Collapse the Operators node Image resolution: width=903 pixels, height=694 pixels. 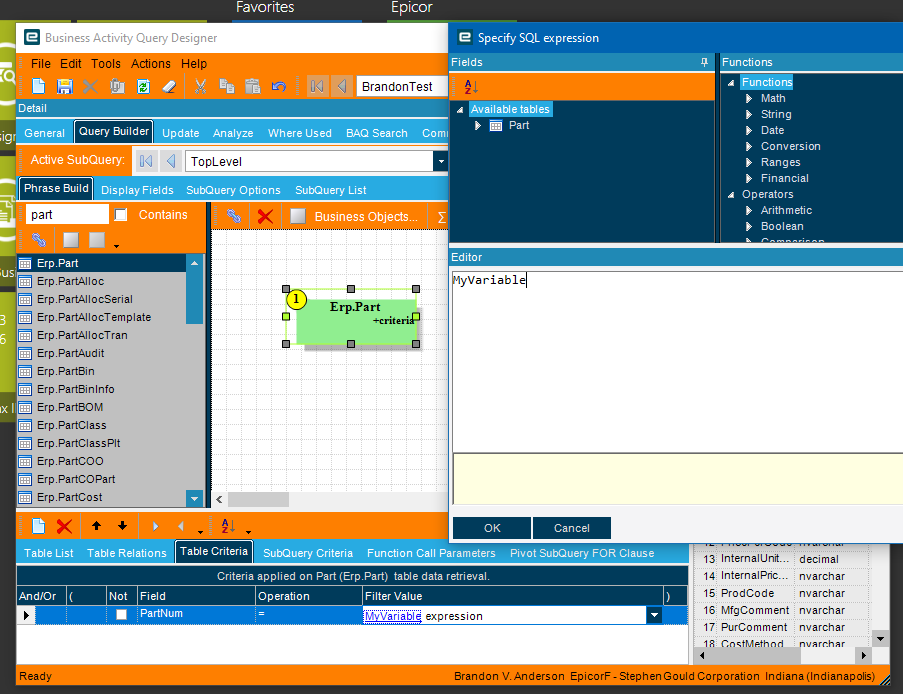[x=731, y=195]
